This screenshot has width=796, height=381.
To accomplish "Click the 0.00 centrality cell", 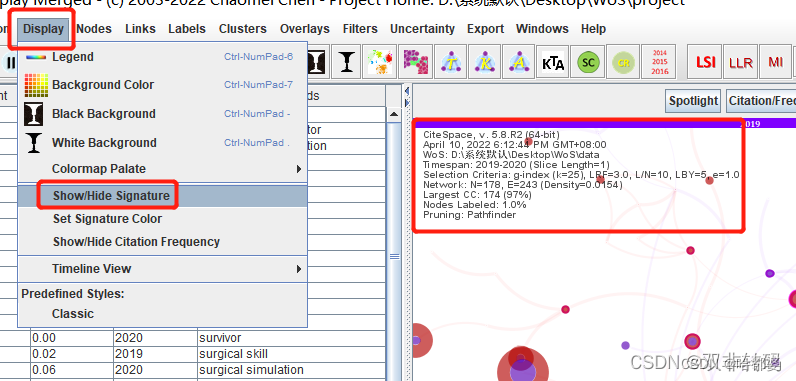I will 72,338.
